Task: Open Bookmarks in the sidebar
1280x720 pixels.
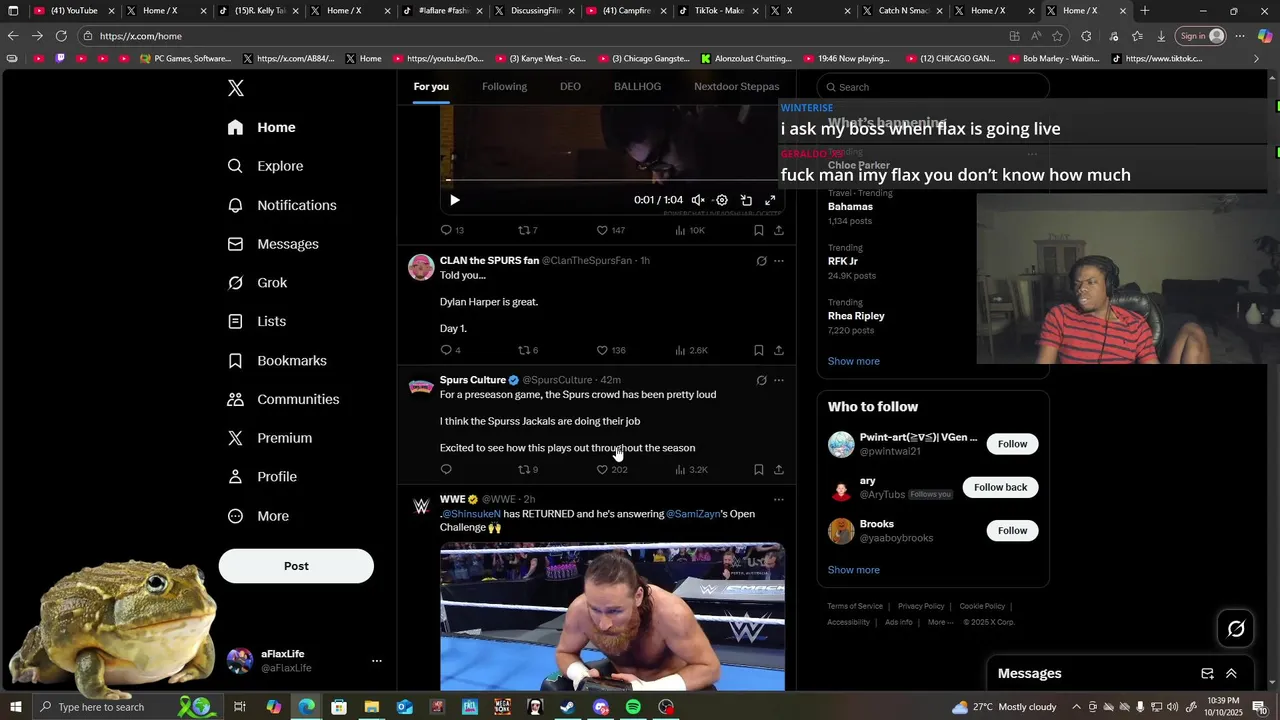Action: [x=277, y=360]
